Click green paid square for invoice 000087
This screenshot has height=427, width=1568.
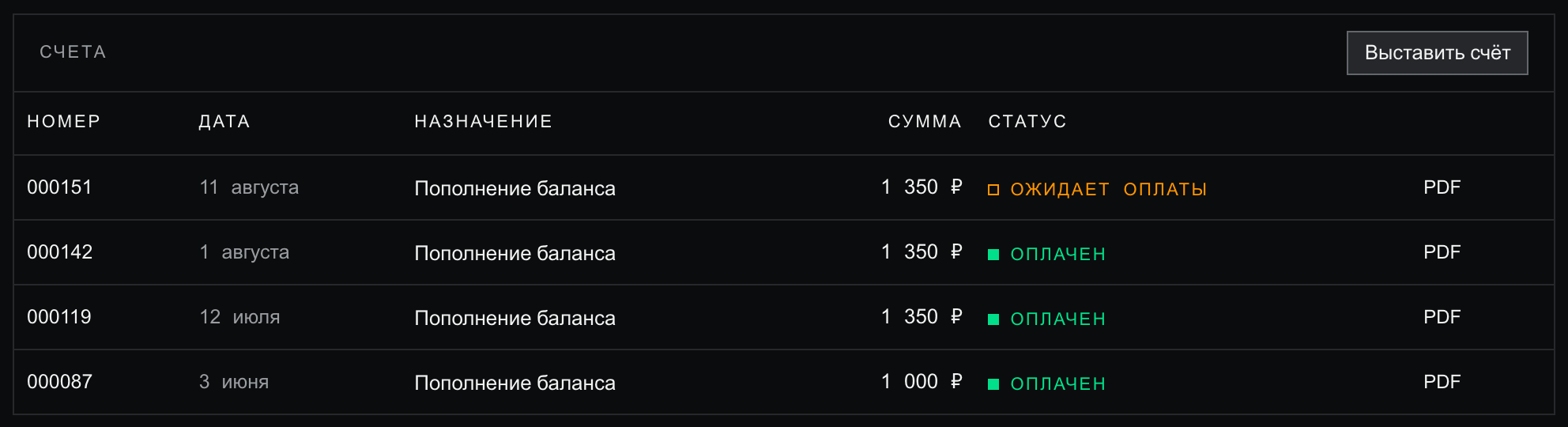[x=993, y=384]
